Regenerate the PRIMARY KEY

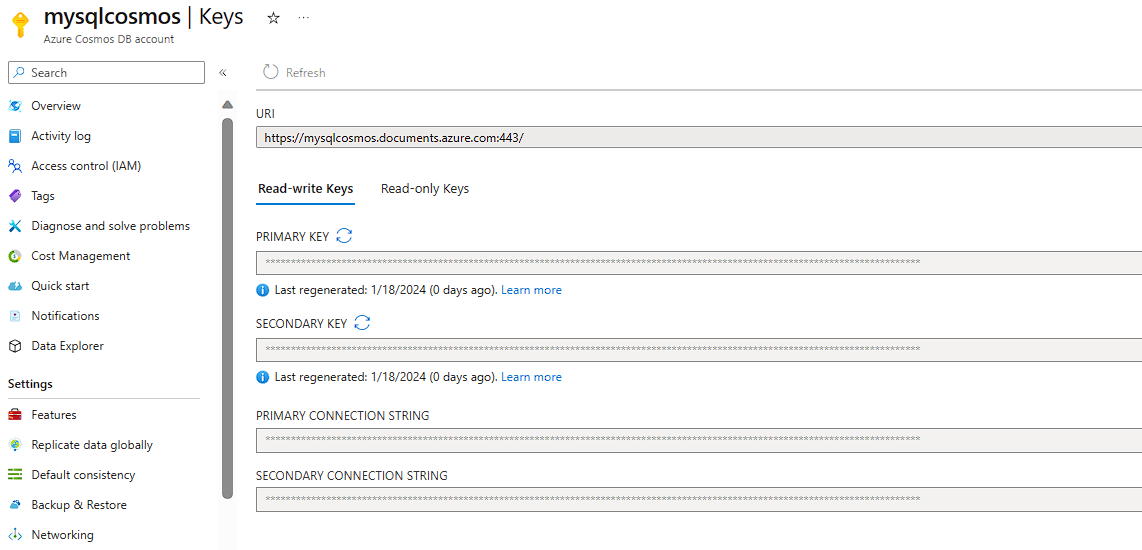[344, 236]
